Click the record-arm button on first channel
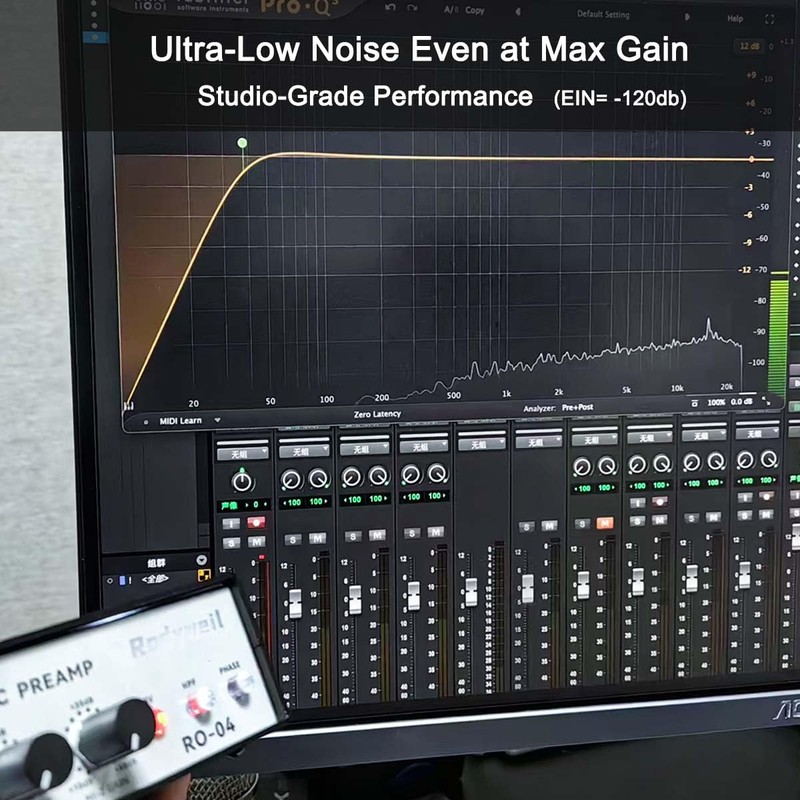800x800 pixels. pyautogui.click(x=256, y=522)
